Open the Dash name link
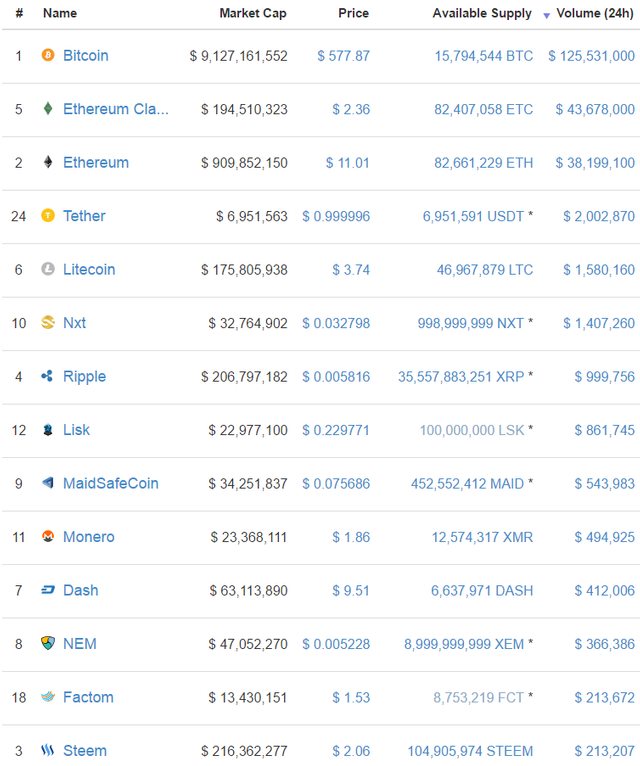Image resolution: width=640 pixels, height=766 pixels. coord(81,590)
